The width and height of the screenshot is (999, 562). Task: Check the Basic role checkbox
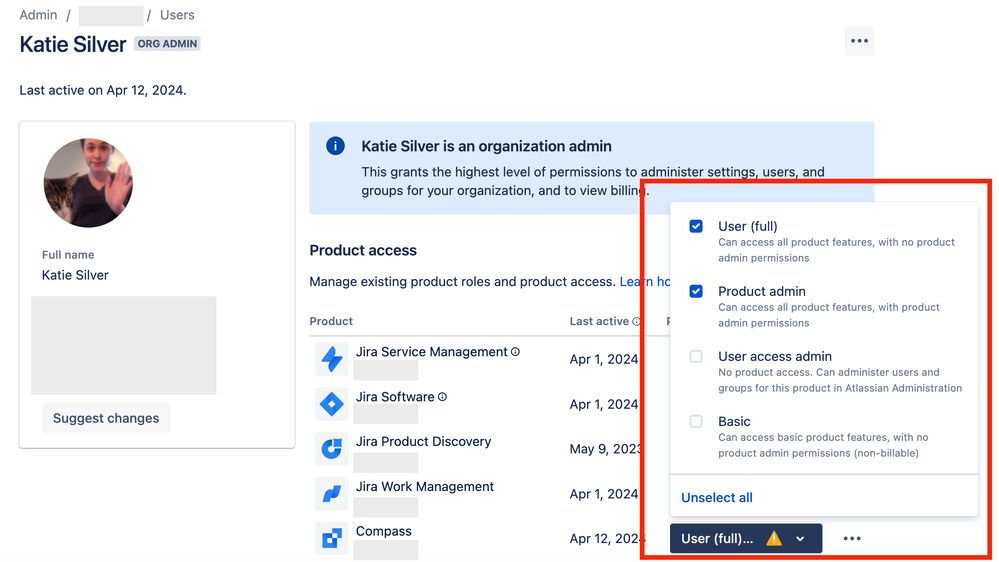point(696,421)
